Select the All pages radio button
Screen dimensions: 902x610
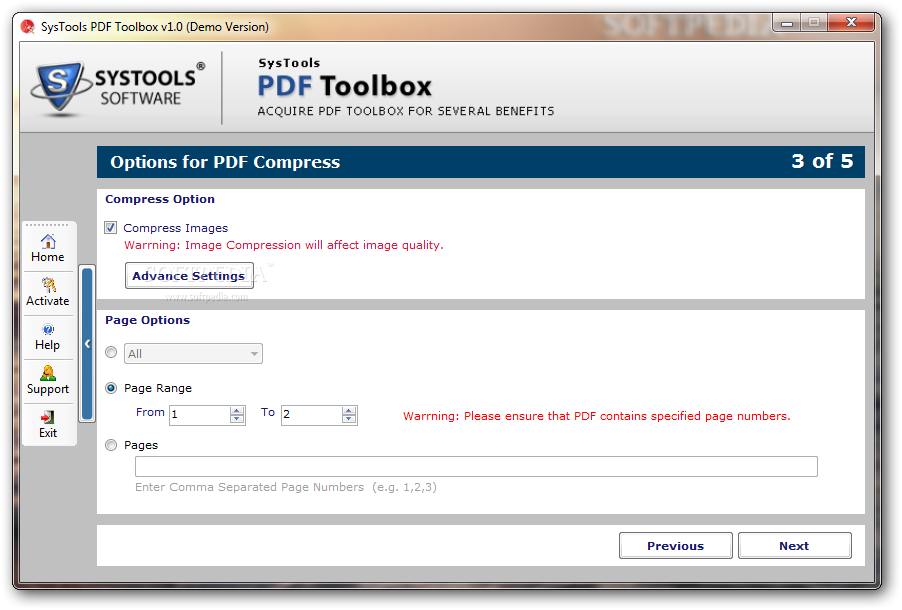[x=111, y=352]
